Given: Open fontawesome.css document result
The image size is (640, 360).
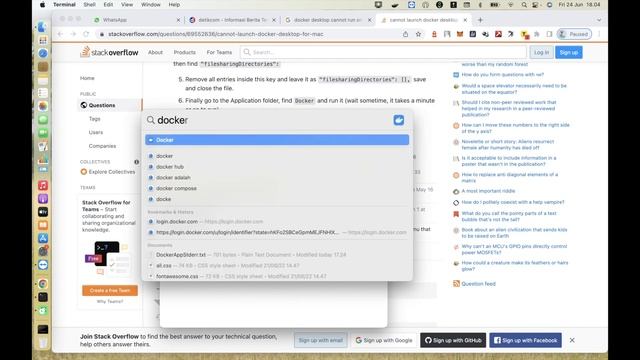Looking at the screenshot, I should coord(277,276).
